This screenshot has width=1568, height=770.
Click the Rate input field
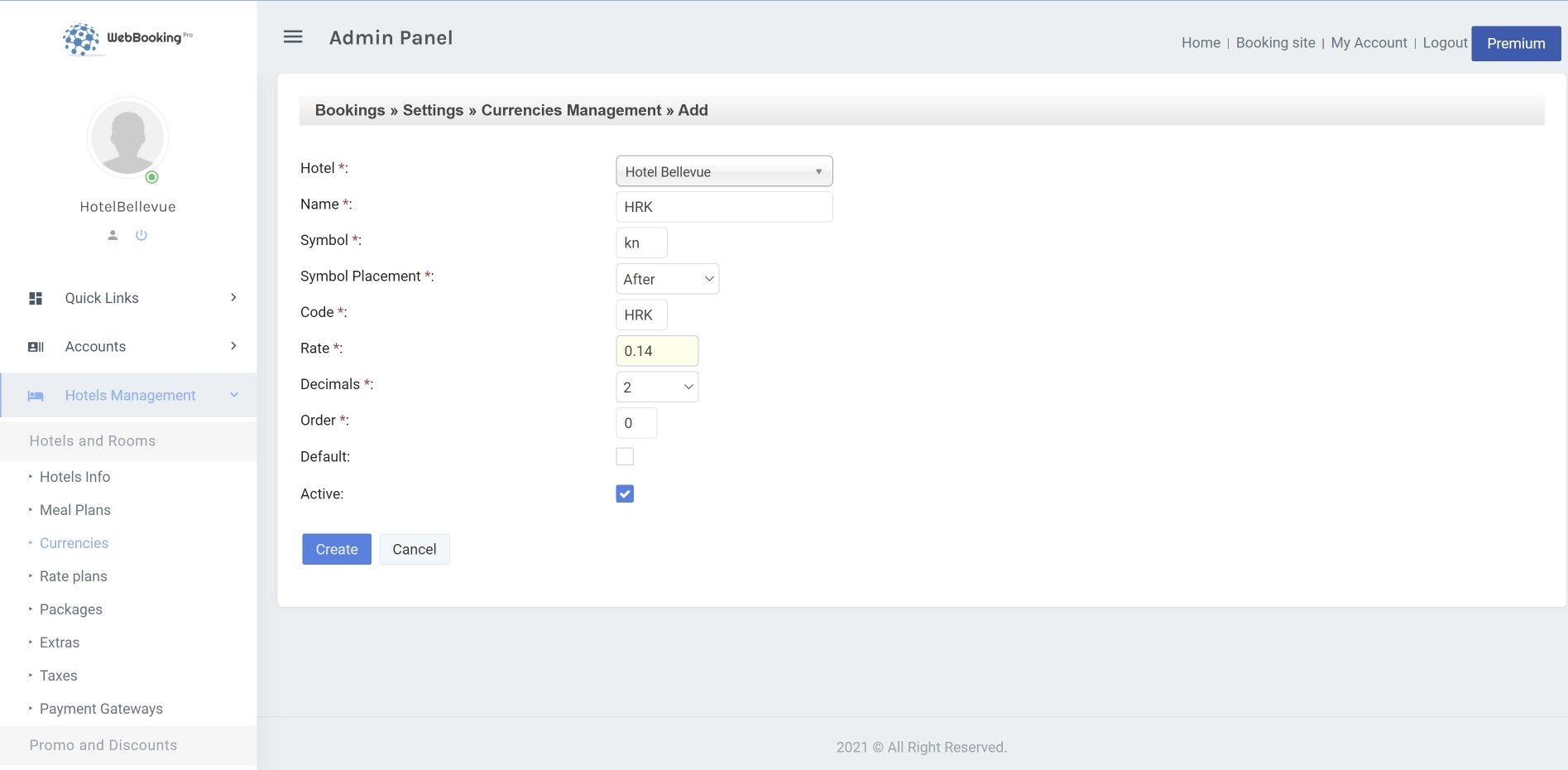point(657,351)
